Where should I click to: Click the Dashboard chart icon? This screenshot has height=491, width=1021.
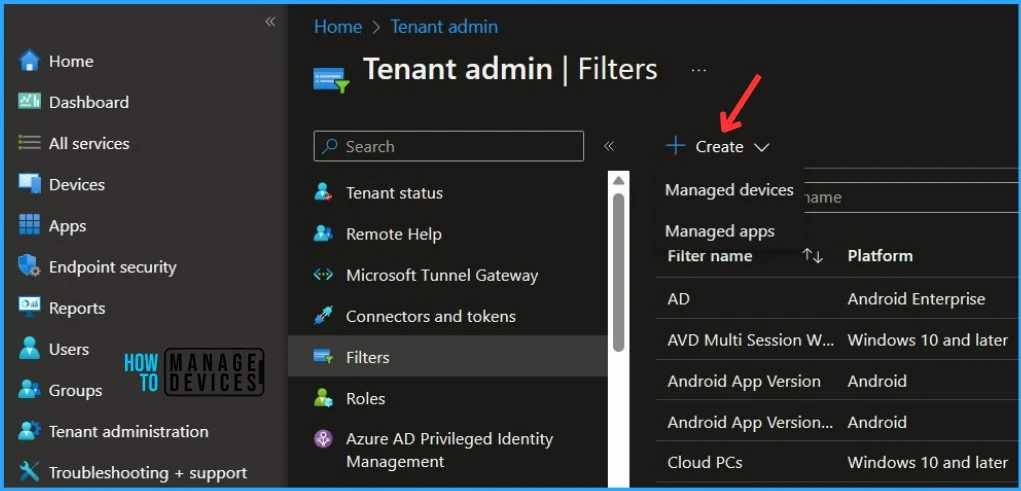29,102
